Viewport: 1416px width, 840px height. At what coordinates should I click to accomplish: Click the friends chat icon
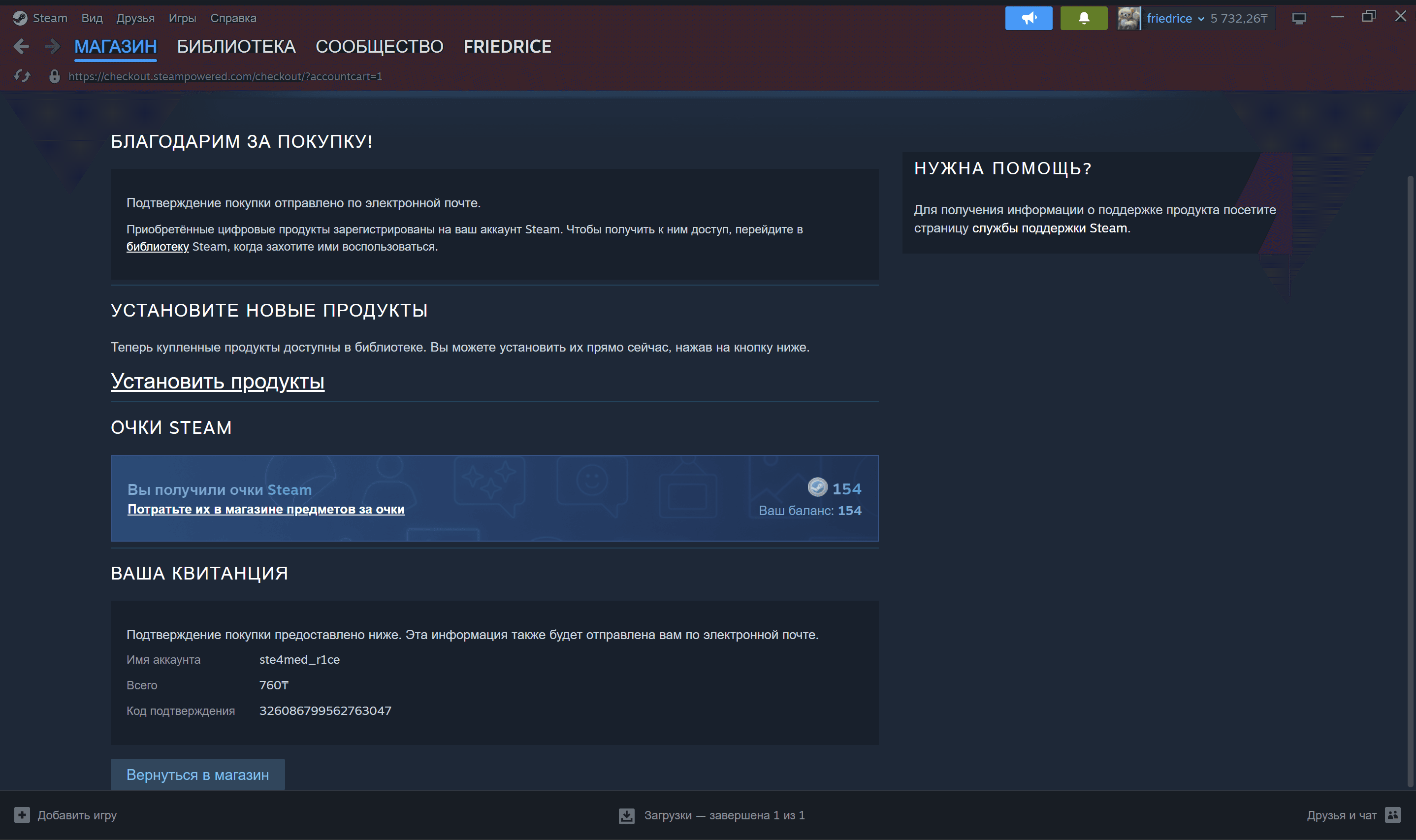click(x=1393, y=815)
